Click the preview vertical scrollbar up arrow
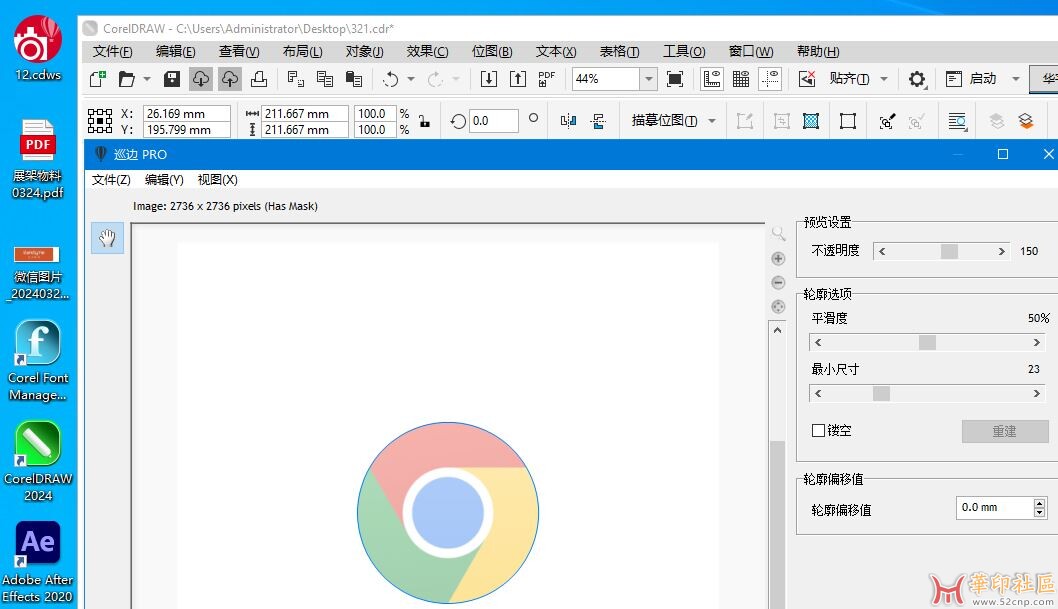This screenshot has height=609, width=1058. coord(777,330)
